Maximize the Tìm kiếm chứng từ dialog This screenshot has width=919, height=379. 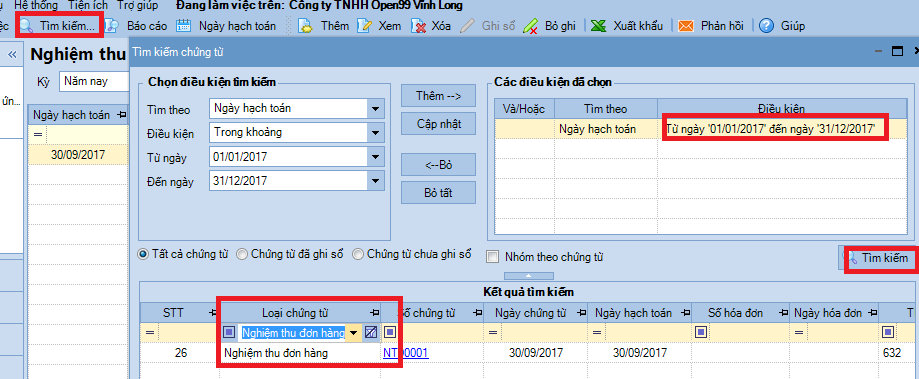click(897, 52)
